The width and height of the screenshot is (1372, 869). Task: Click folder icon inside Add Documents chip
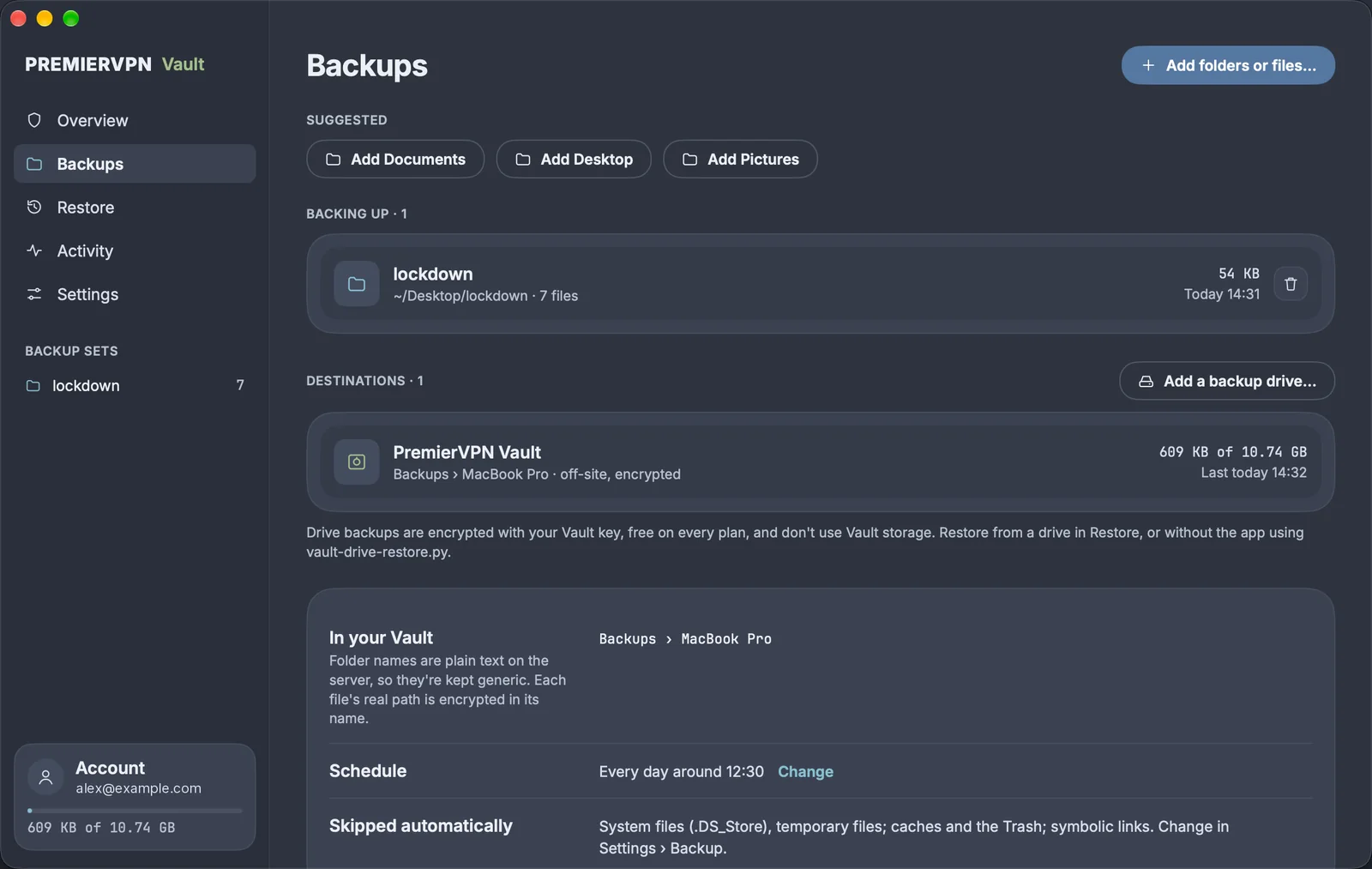click(334, 160)
